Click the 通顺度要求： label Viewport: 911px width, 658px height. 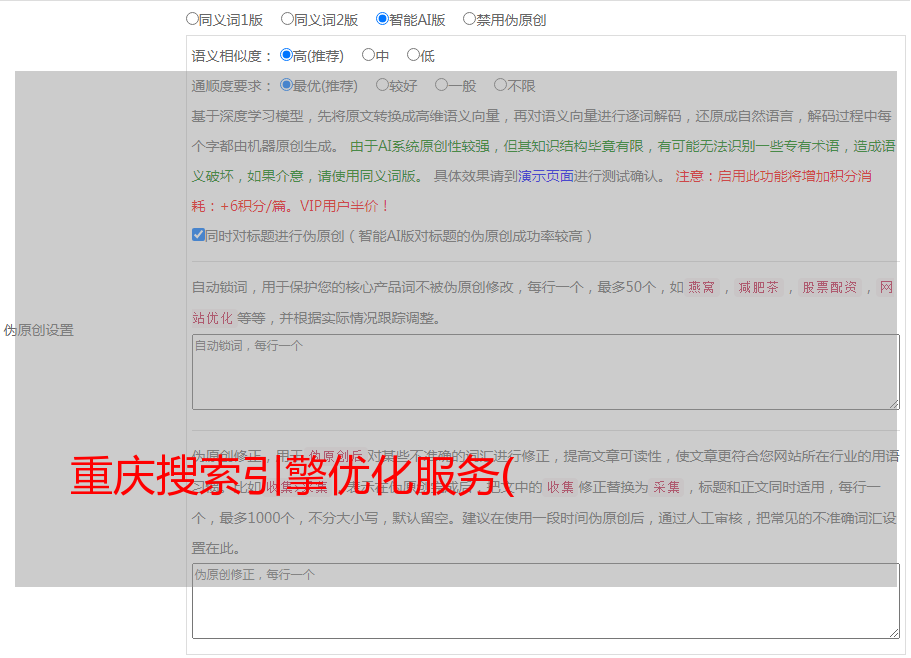click(232, 86)
